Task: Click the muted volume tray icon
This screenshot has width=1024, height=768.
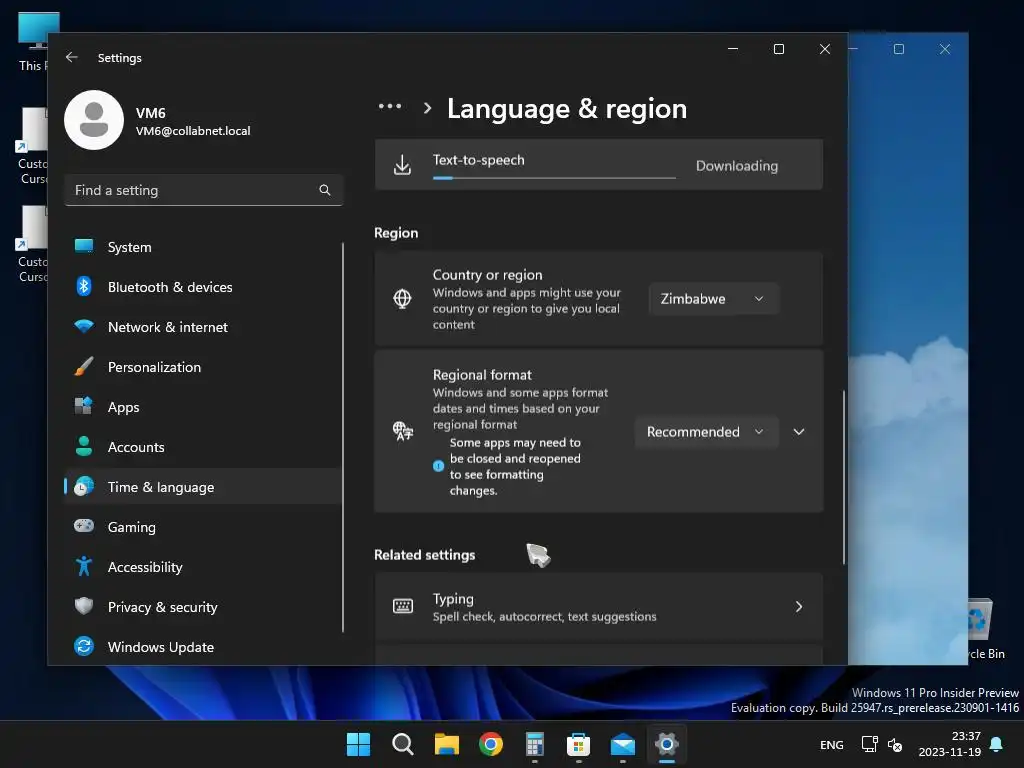Action: pyautogui.click(x=895, y=744)
